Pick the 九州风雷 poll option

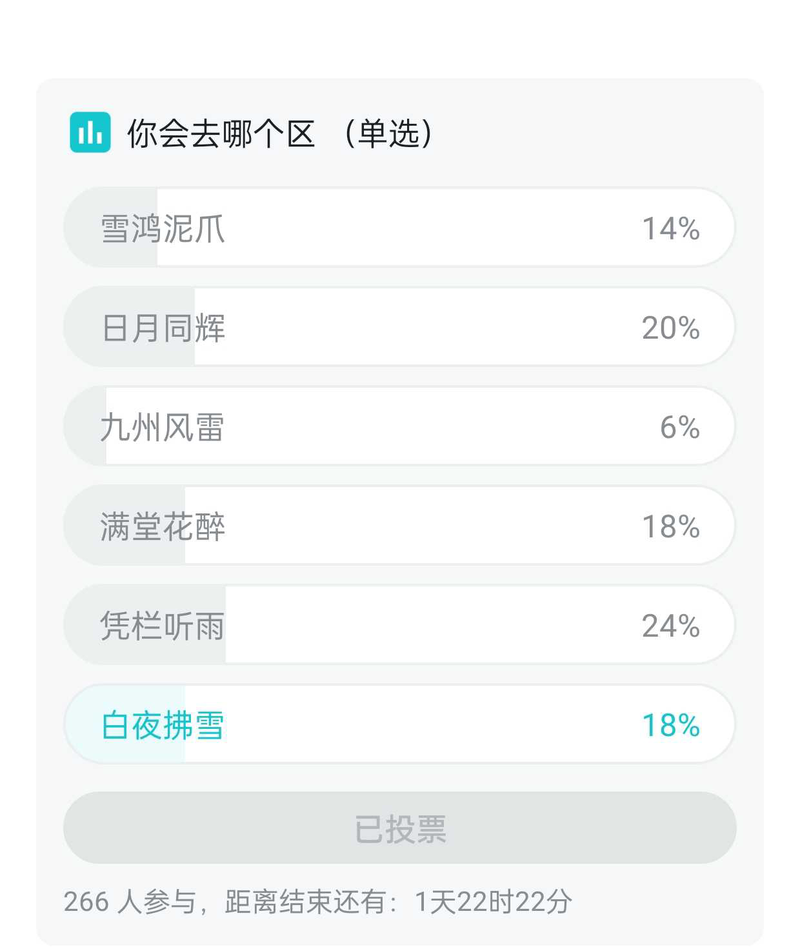click(x=400, y=427)
